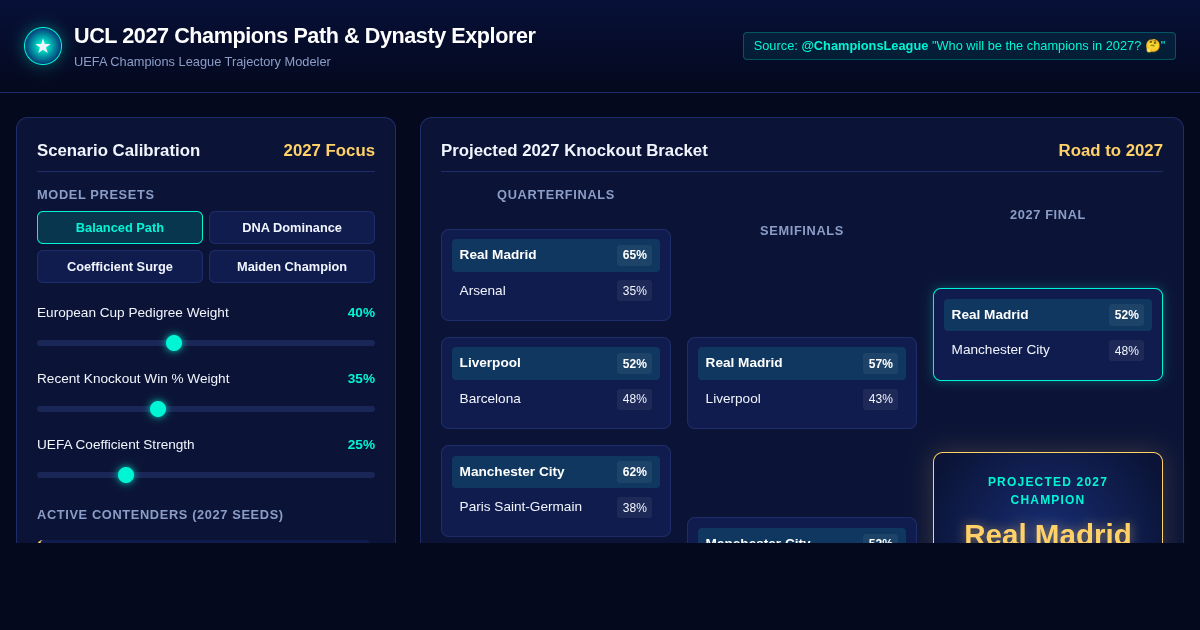The image size is (1200, 630).
Task: Click the Road to 2027 label
Action: pos(1110,151)
